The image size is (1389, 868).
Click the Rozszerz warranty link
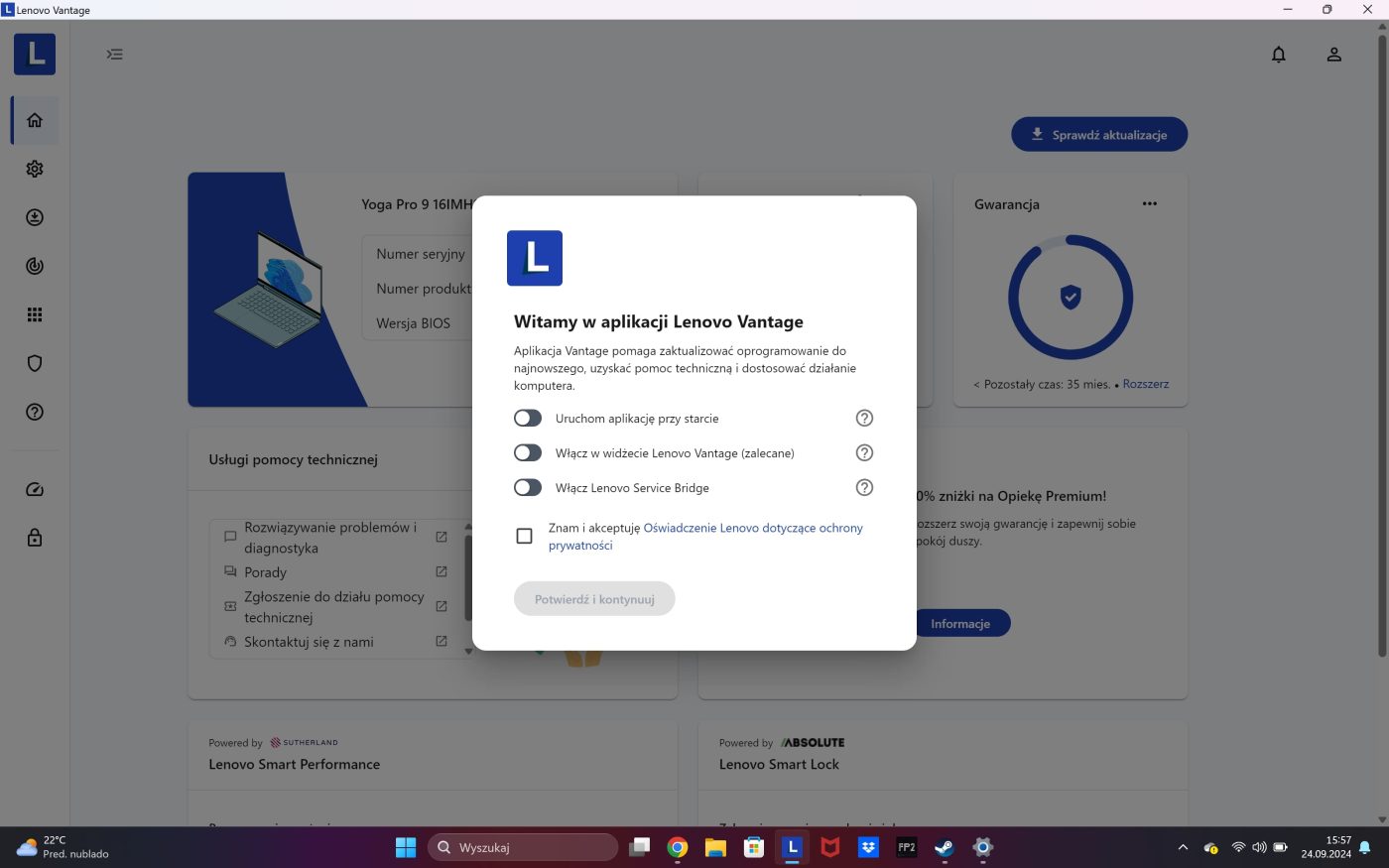coord(1146,384)
